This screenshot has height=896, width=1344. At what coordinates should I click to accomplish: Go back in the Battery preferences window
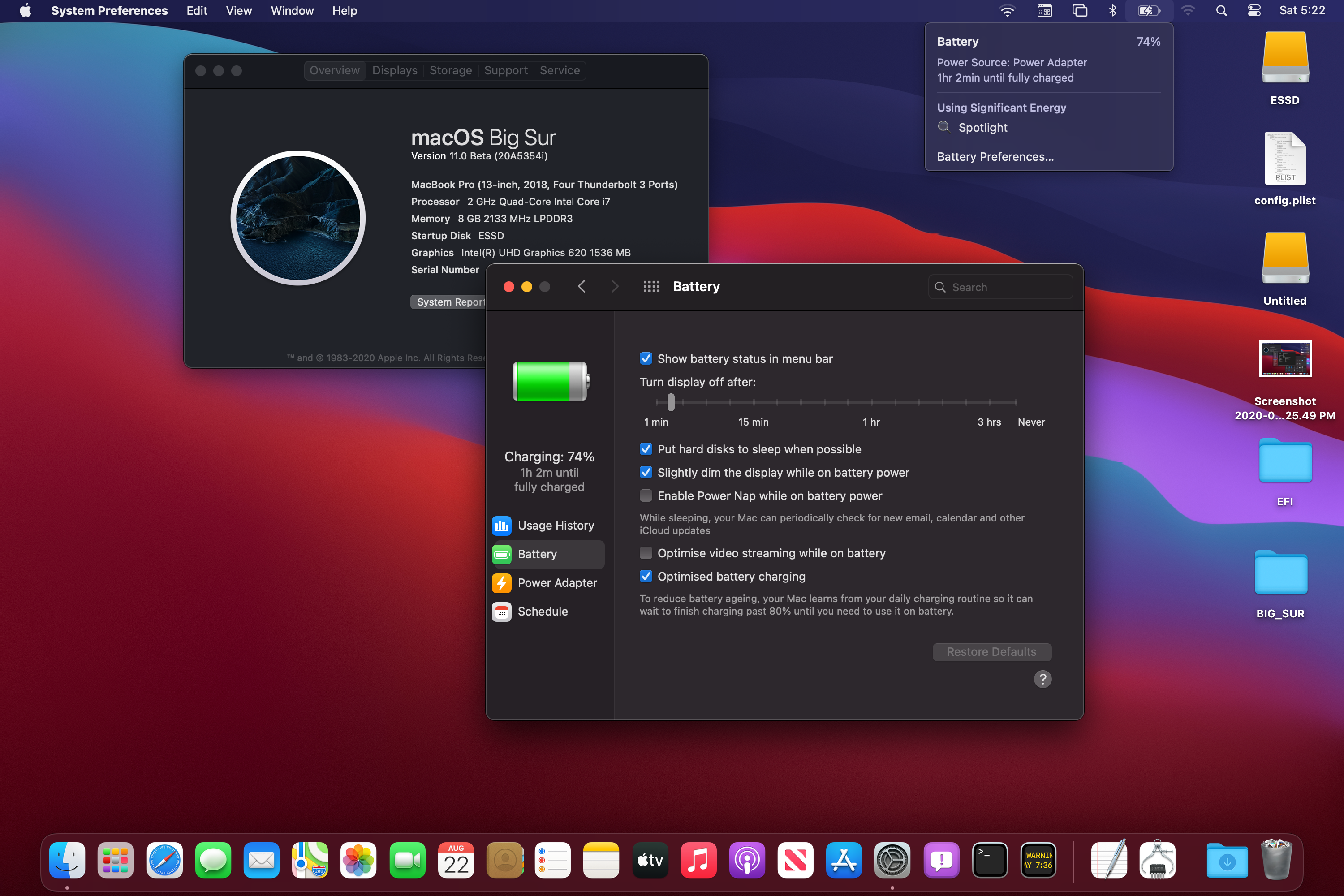pyautogui.click(x=582, y=286)
